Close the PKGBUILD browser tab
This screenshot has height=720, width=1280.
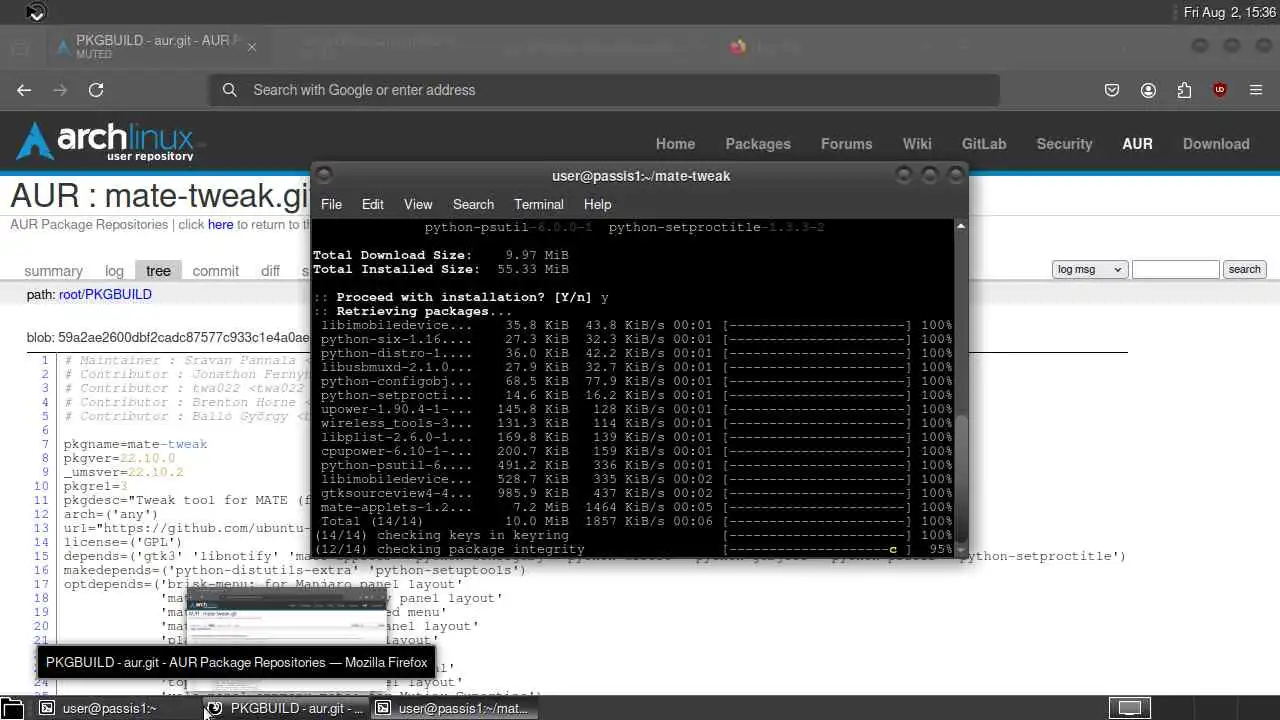coord(252,47)
